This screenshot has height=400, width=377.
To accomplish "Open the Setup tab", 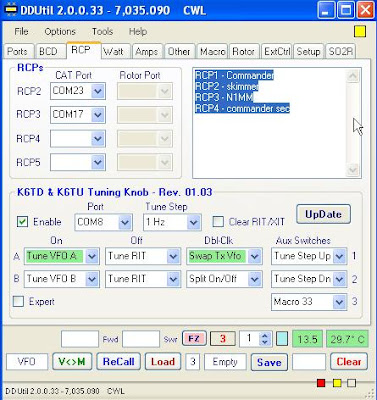I will point(309,52).
